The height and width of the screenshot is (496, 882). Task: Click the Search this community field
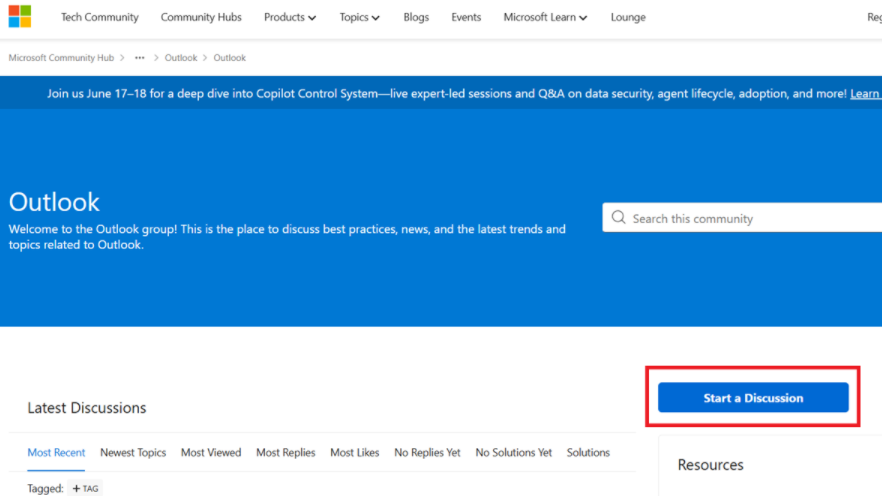click(x=742, y=218)
